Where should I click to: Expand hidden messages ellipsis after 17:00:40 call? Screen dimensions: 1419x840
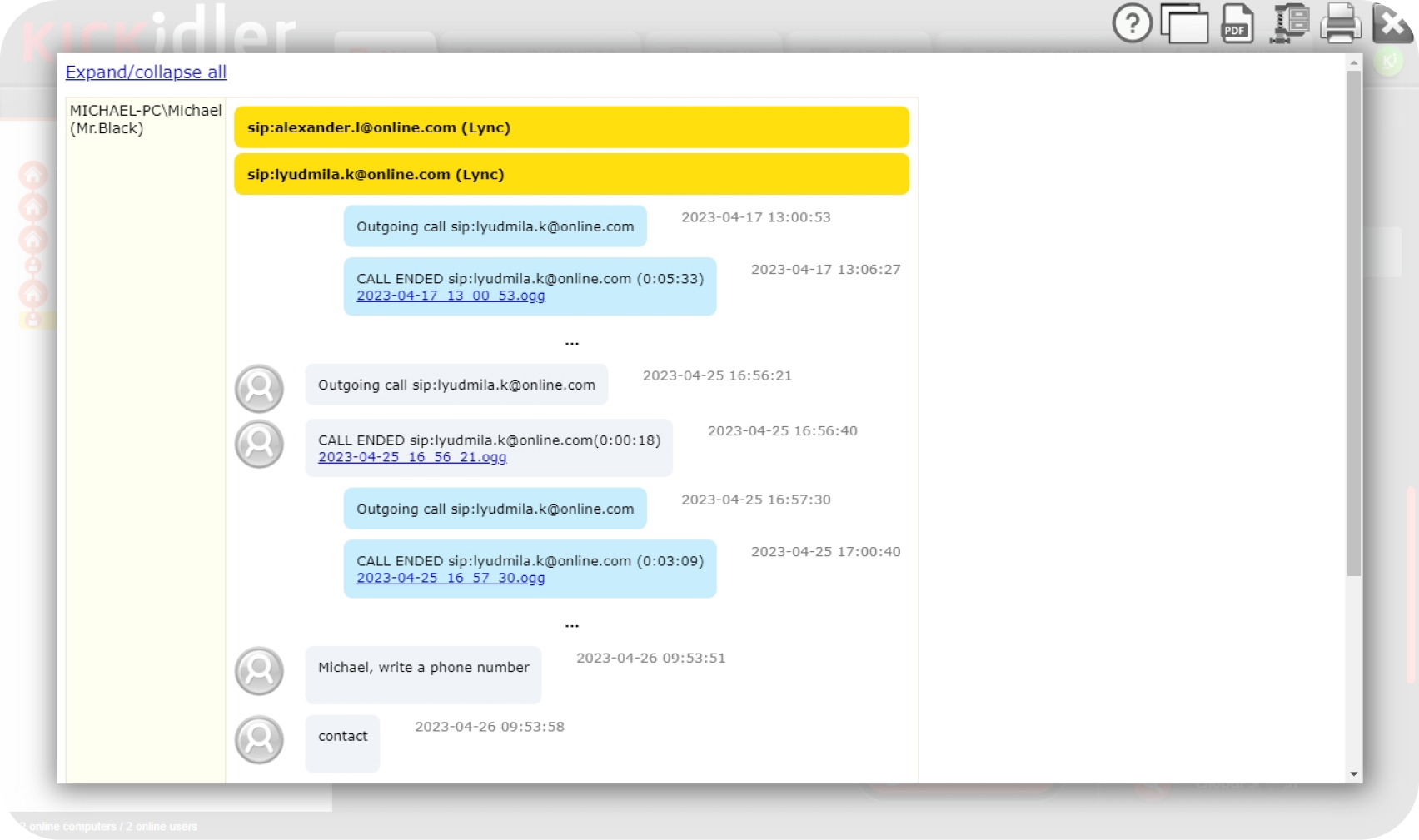(571, 624)
